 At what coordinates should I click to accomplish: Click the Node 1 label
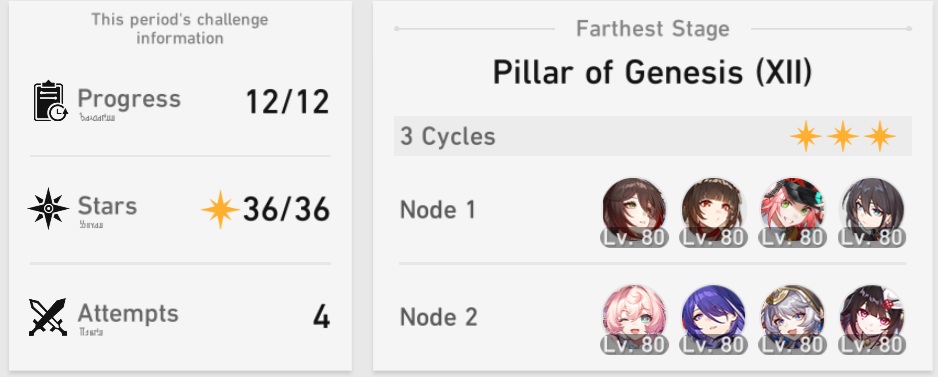point(438,210)
